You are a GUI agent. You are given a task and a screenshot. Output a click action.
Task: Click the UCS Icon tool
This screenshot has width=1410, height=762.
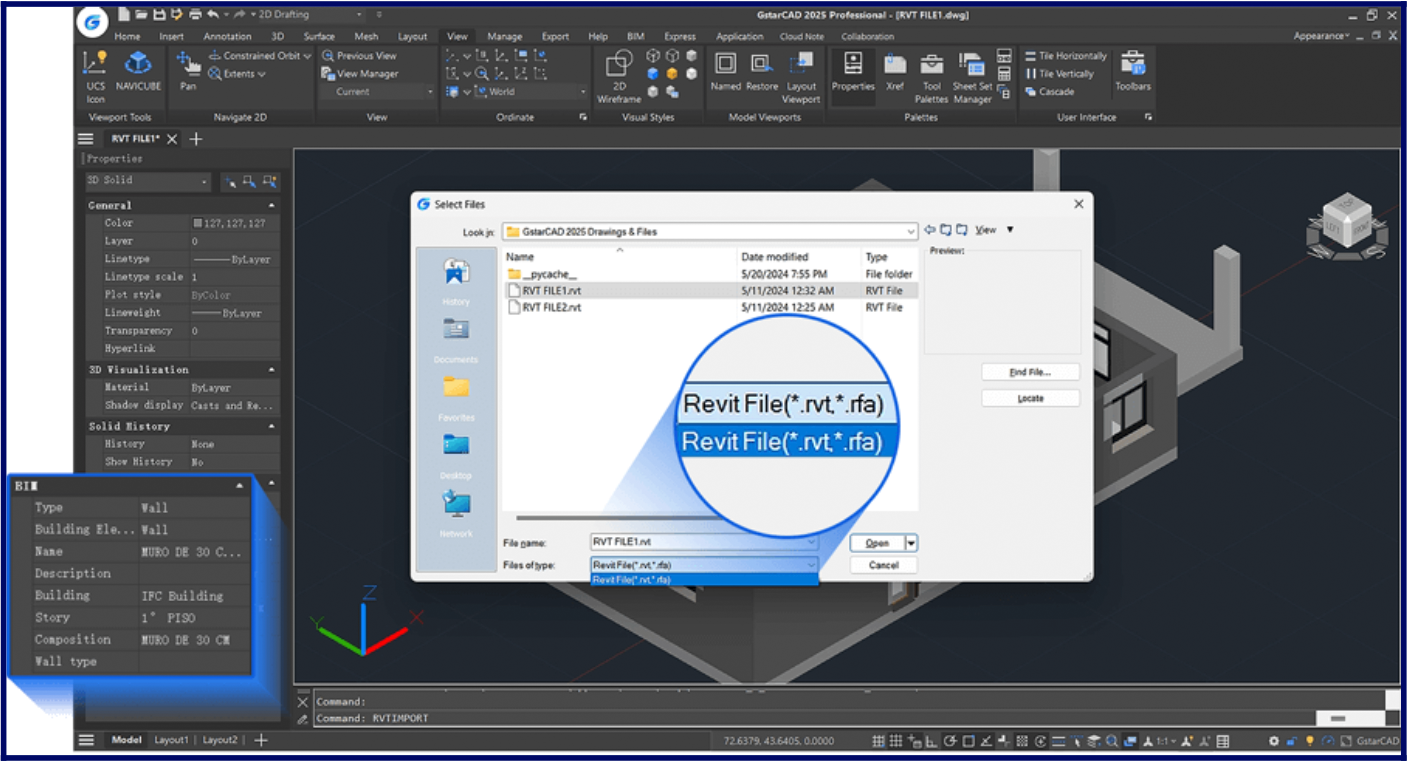[95, 75]
